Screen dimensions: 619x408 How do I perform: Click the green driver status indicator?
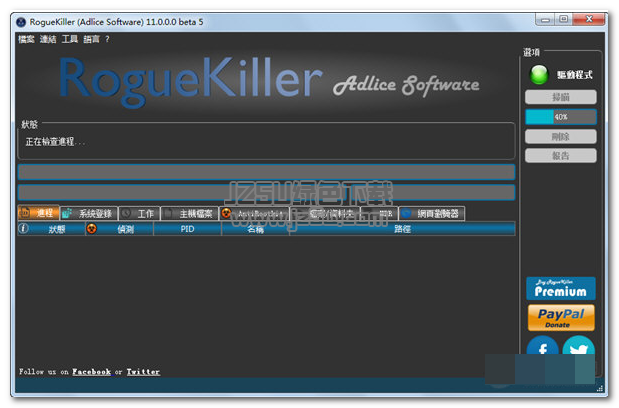coord(539,74)
